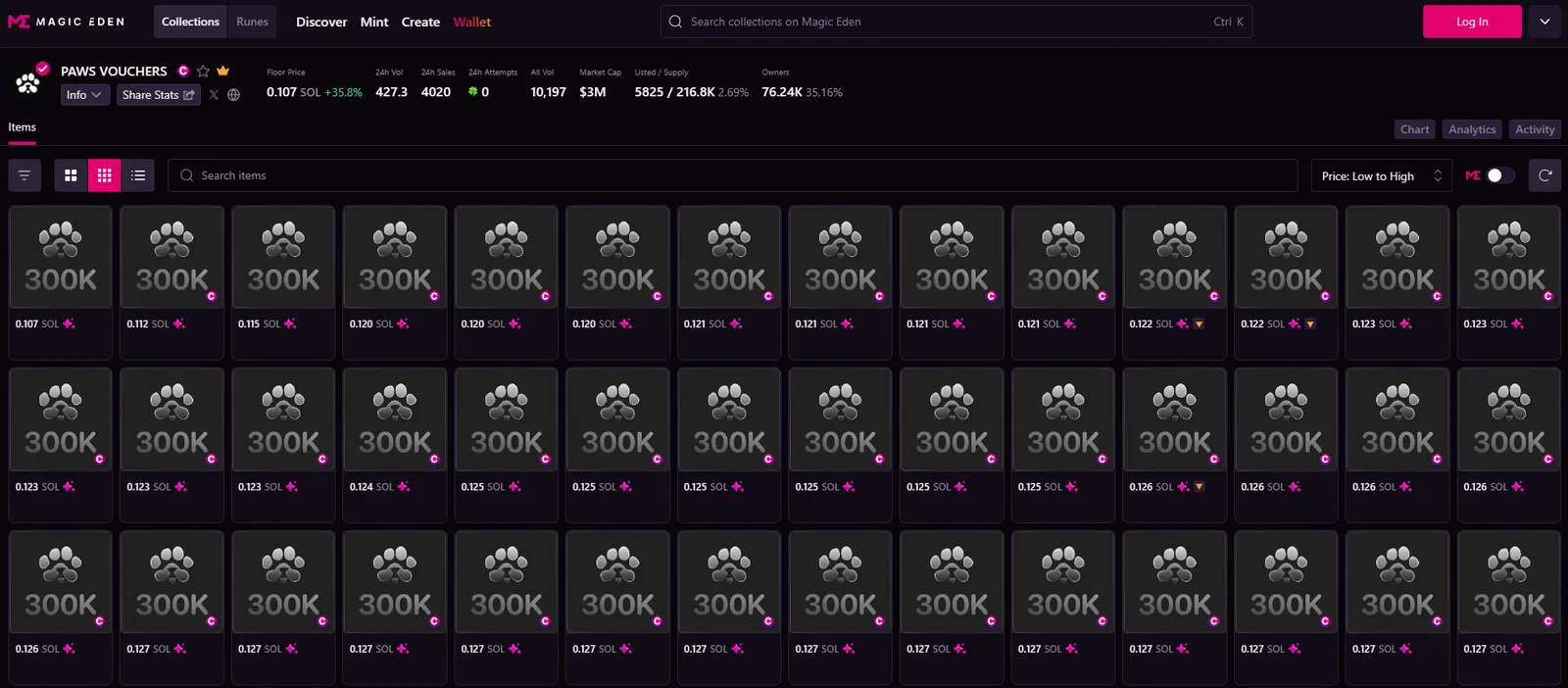
Task: Switch to large grid view
Action: click(x=71, y=175)
